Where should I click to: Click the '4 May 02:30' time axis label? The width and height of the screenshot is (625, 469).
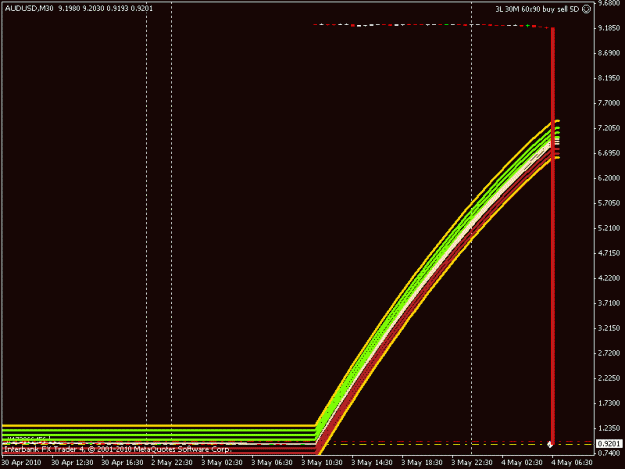(522, 463)
